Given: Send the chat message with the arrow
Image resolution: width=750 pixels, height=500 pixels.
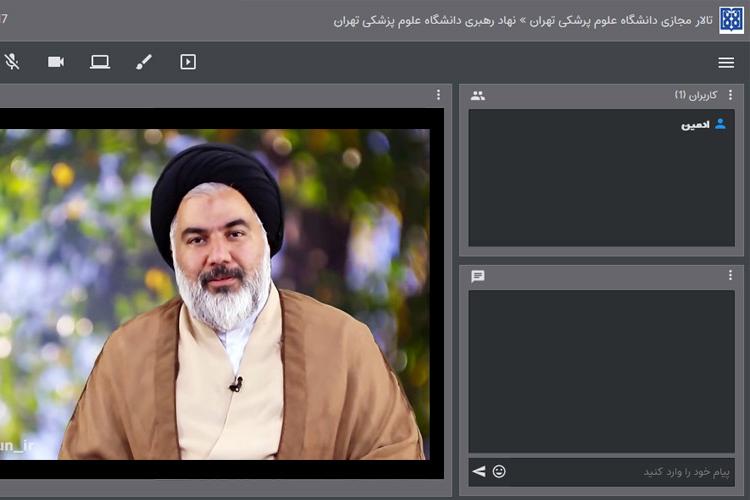Looking at the screenshot, I should [x=479, y=471].
